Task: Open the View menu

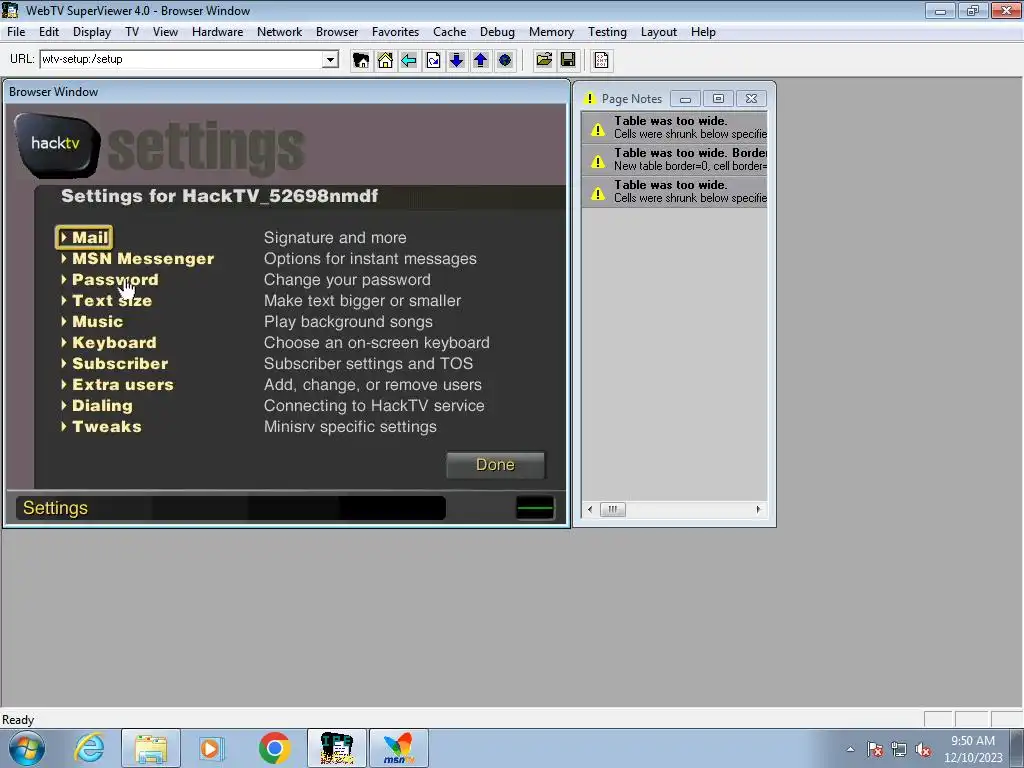Action: (x=165, y=31)
